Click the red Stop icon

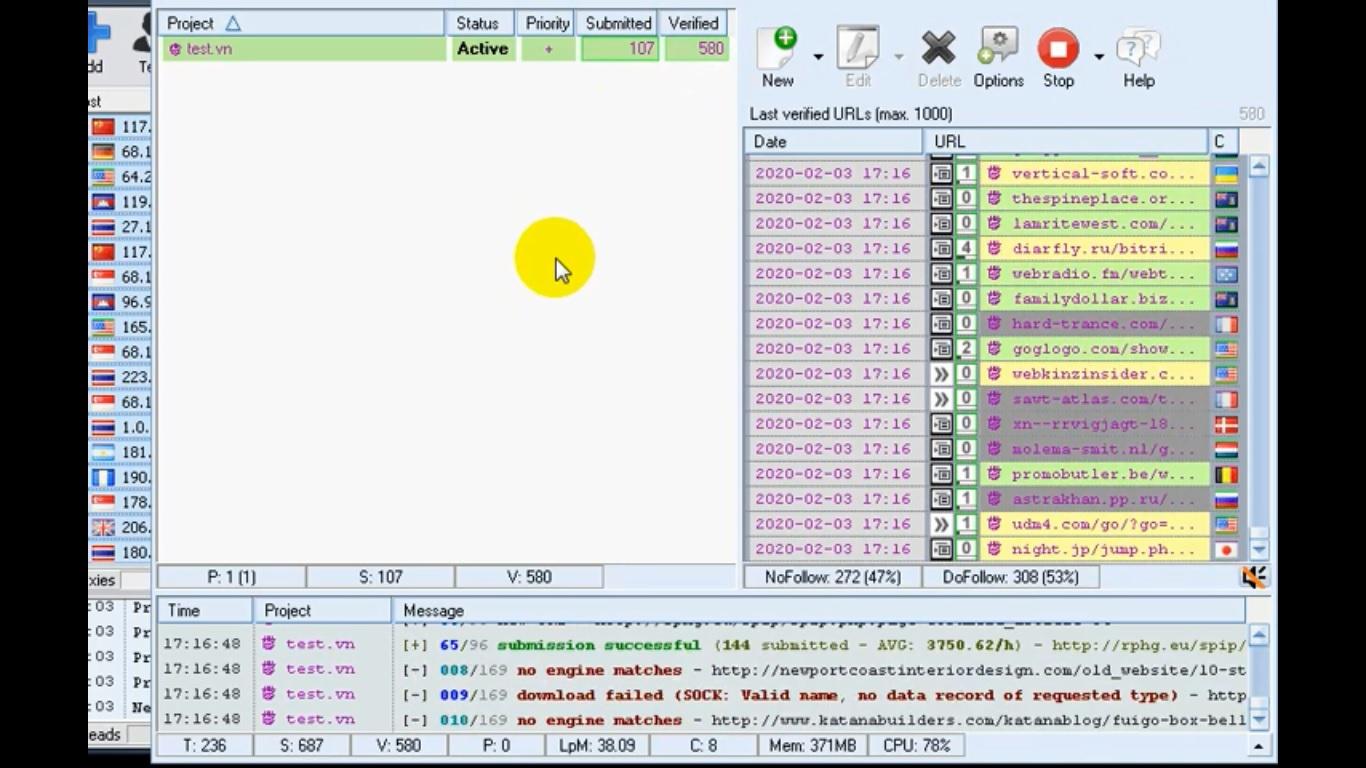(1058, 47)
